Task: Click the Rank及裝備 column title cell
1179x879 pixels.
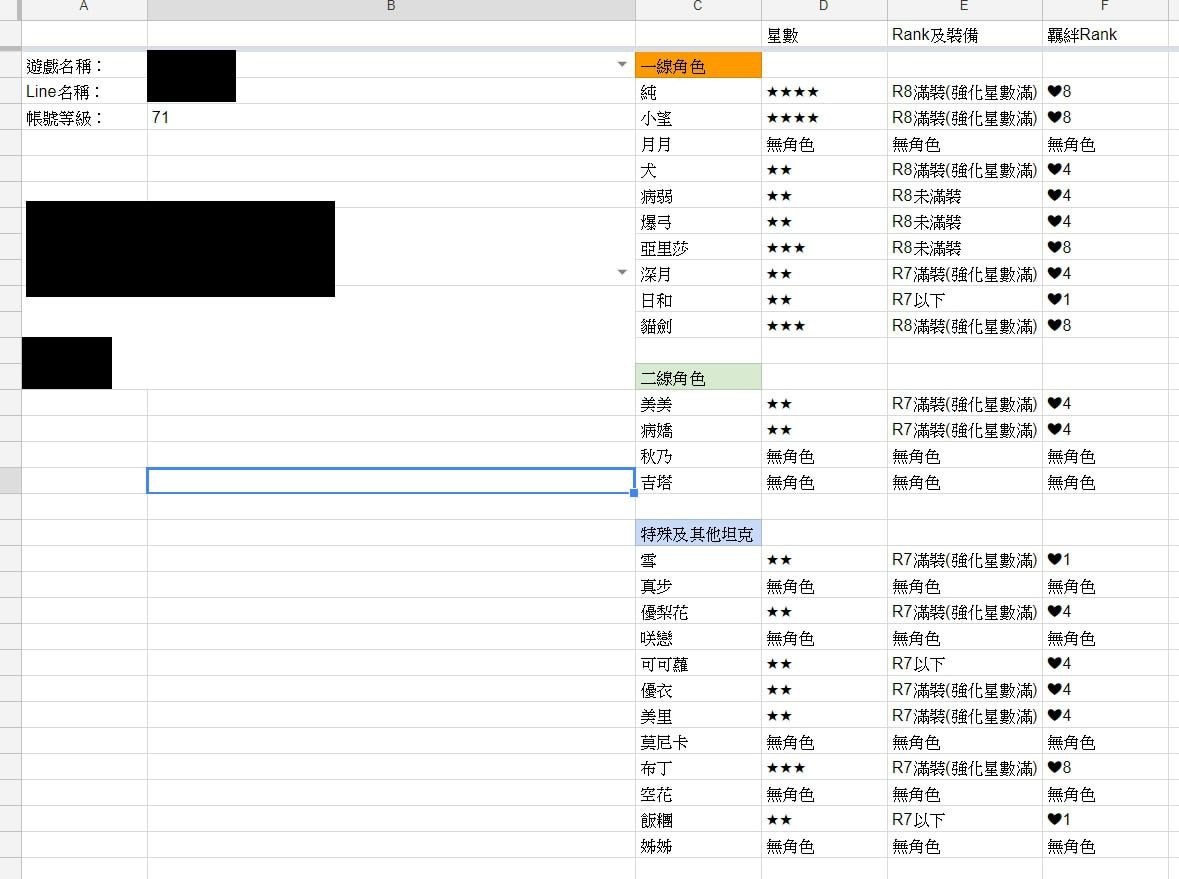Action: point(965,35)
